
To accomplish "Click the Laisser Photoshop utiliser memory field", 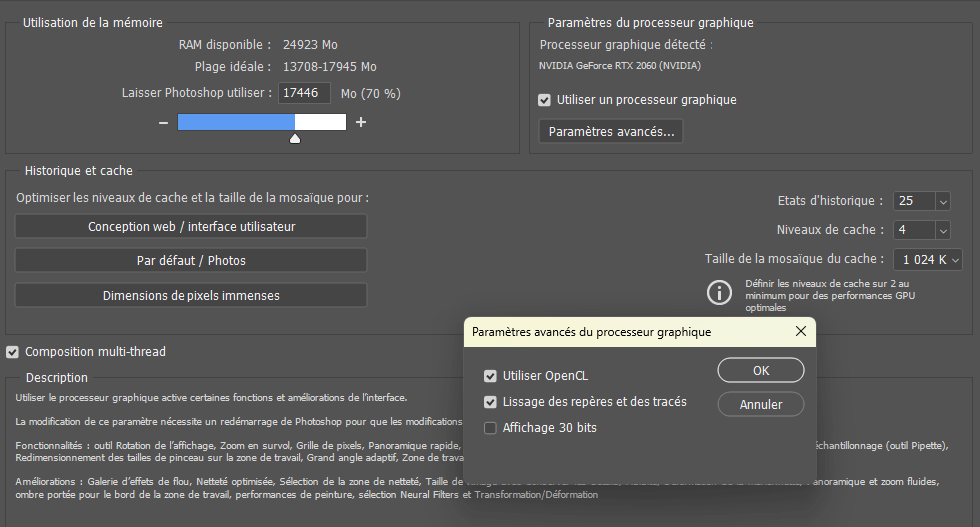I will [305, 93].
